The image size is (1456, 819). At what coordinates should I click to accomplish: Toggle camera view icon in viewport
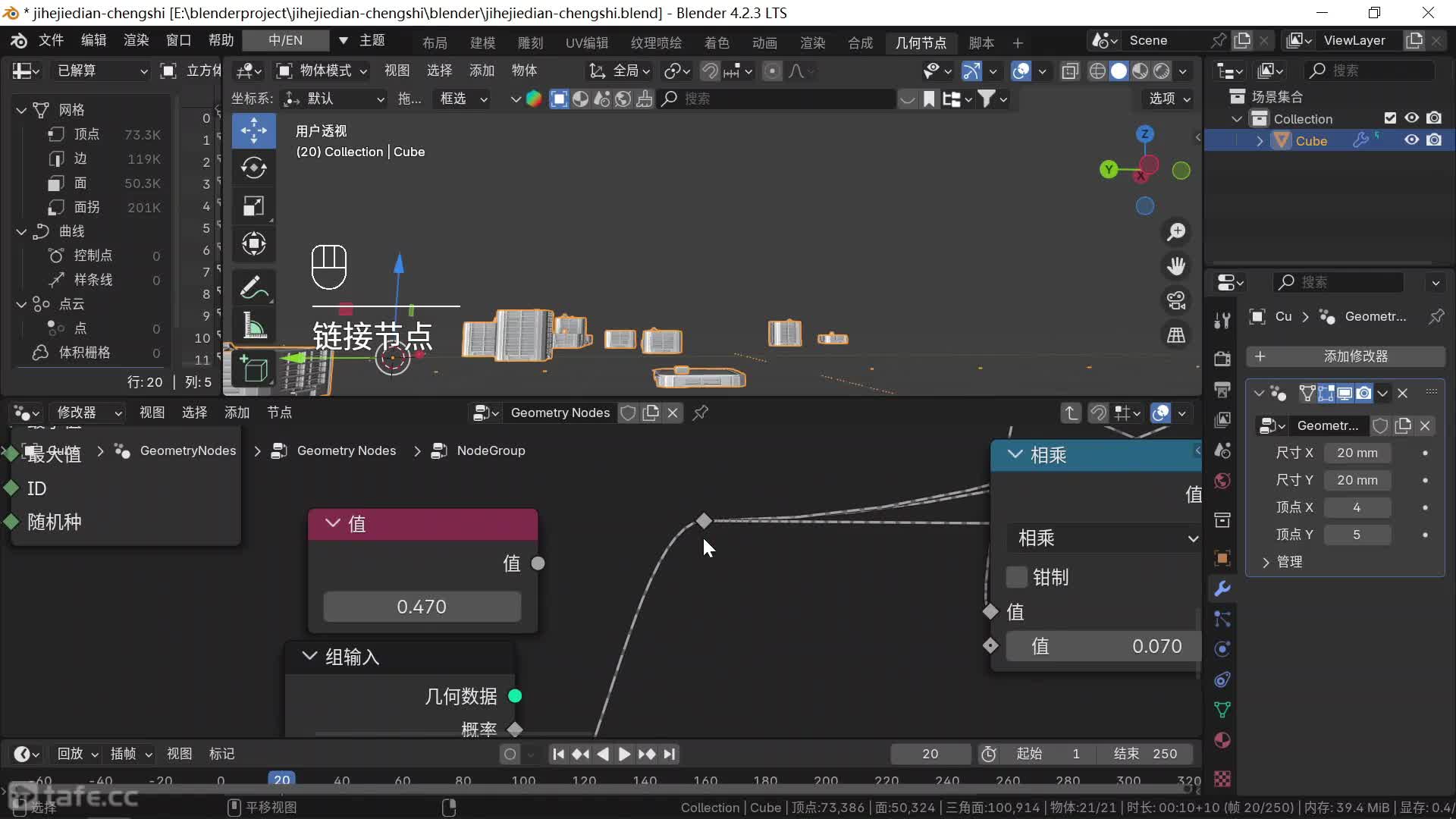point(1176,301)
